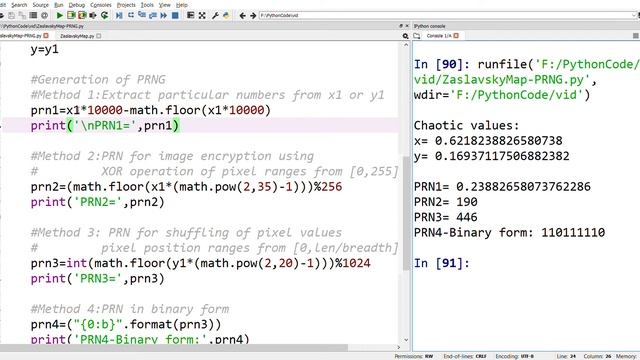The height and width of the screenshot is (360, 640).
Task: Open the View menu
Action: [x=164, y=5]
